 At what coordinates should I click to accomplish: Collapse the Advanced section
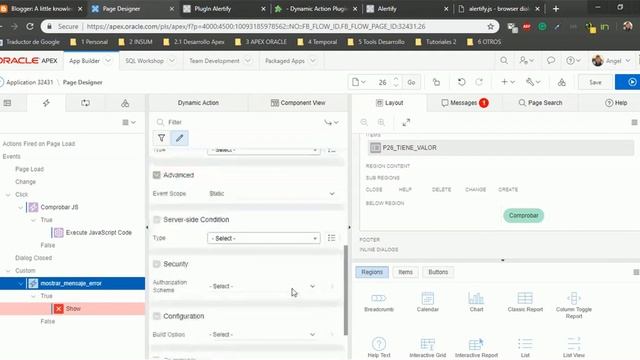(156, 175)
